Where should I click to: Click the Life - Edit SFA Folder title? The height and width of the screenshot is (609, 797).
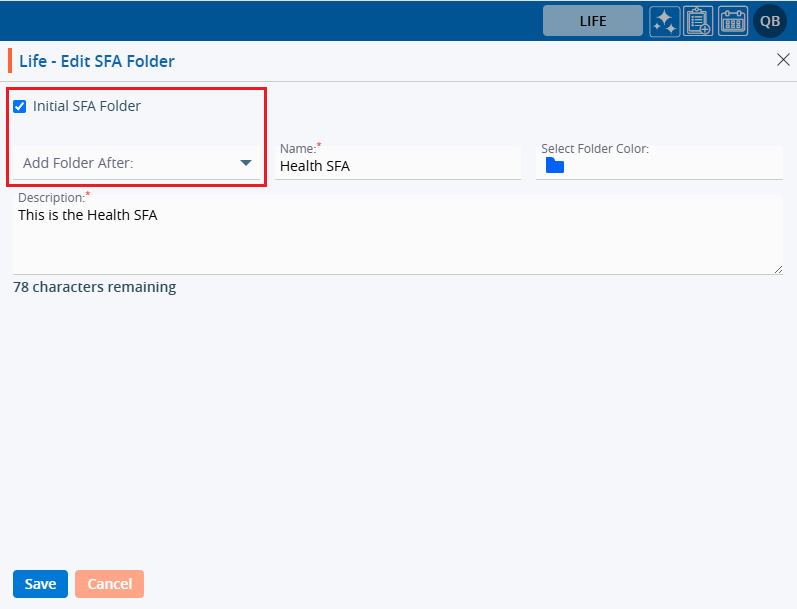97,62
